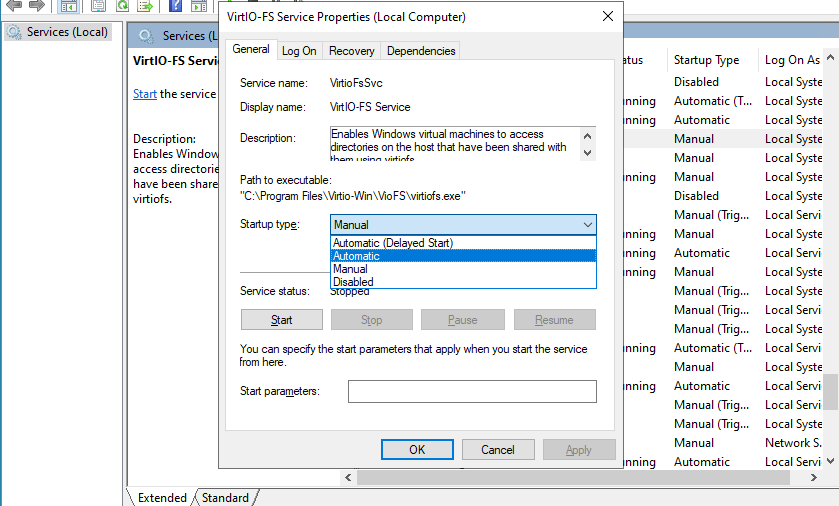
Task: Click the Refresh toolbar icon
Action: click(123, 5)
